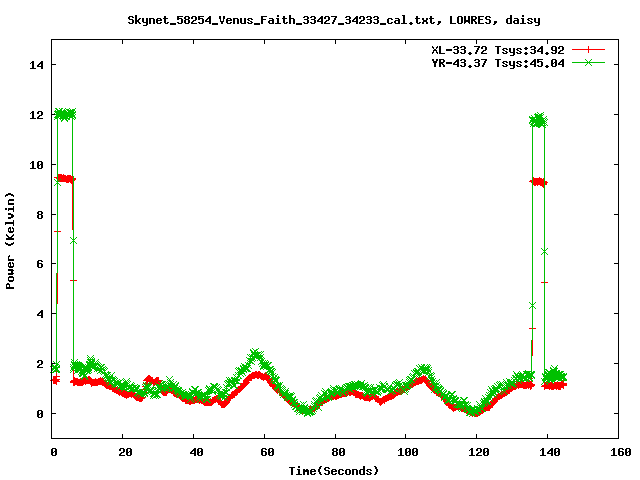Click the x-axis tick label 160
This screenshot has width=640, height=480.
[x=621, y=452]
